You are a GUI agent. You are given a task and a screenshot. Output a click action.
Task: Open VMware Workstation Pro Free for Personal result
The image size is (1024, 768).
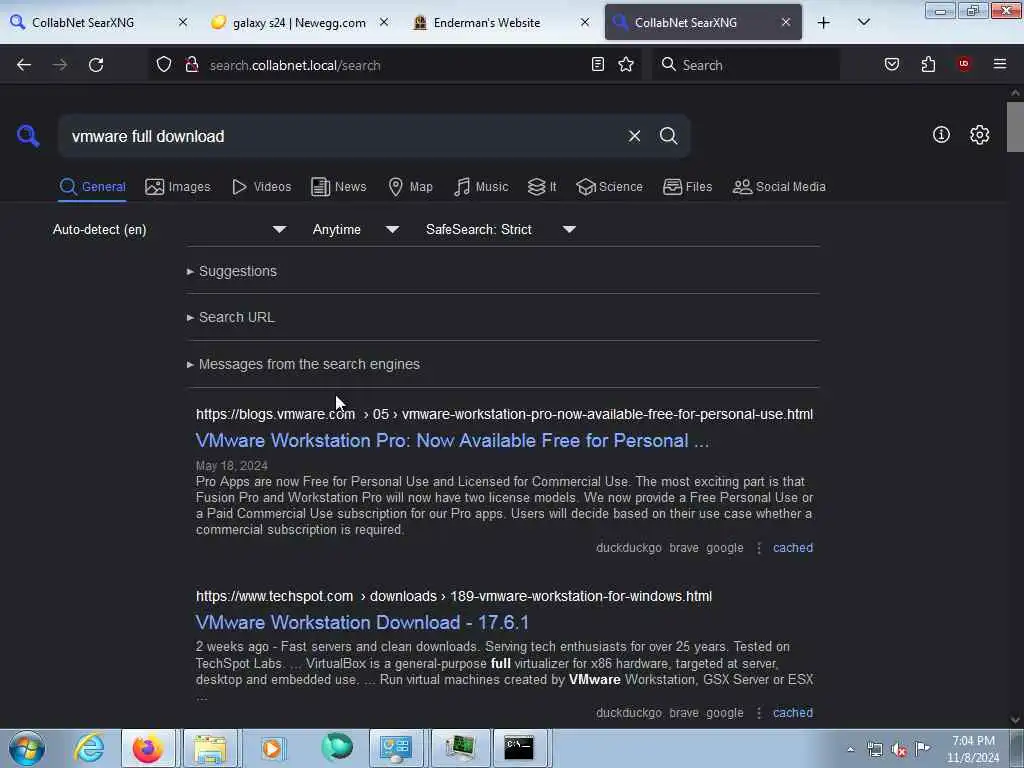[452, 441]
